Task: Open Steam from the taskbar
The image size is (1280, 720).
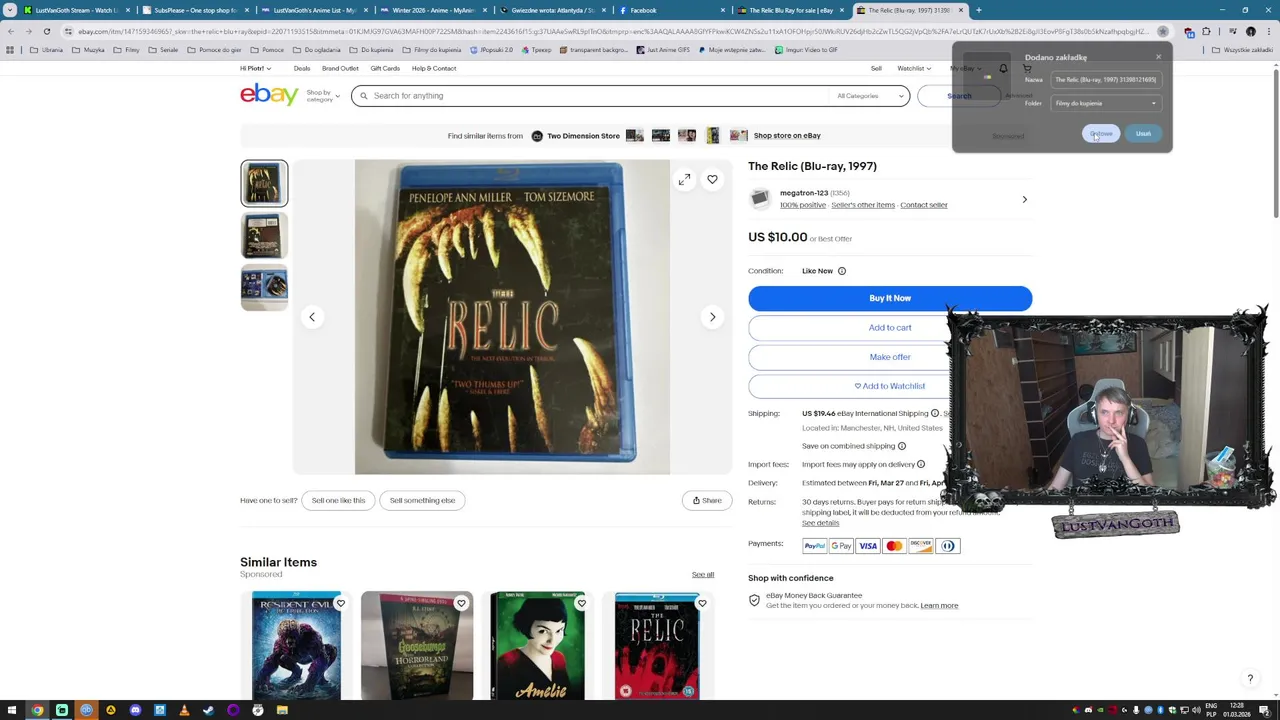Action: tap(208, 710)
